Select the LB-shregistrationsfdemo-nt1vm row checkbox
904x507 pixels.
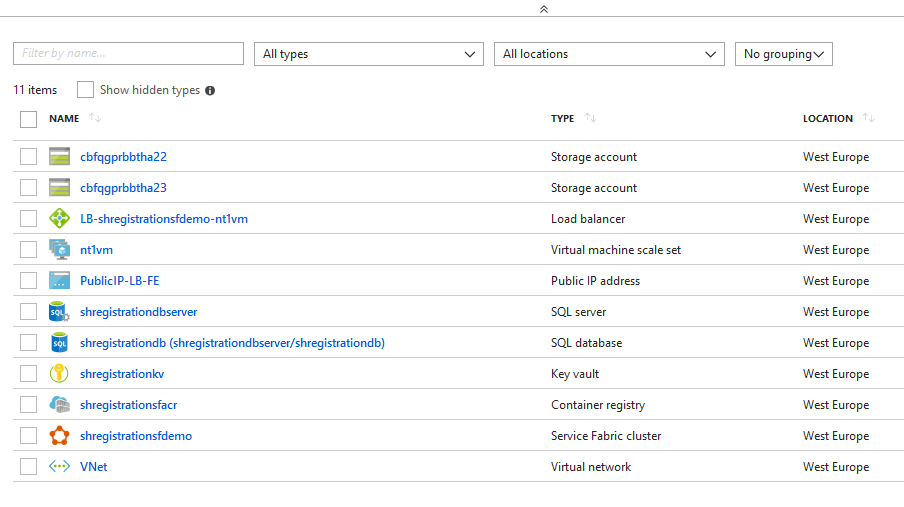click(28, 219)
